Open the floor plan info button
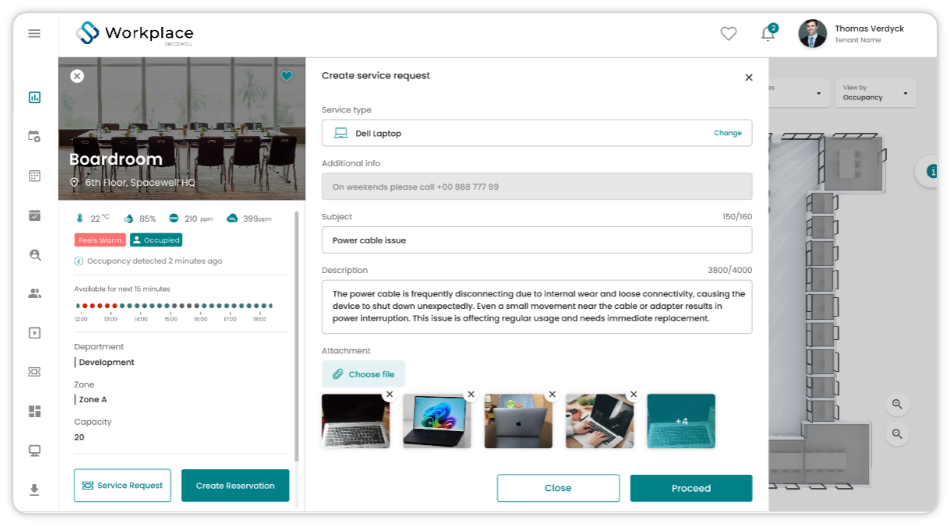Image resolution: width=950 pixels, height=526 pixels. click(x=931, y=171)
